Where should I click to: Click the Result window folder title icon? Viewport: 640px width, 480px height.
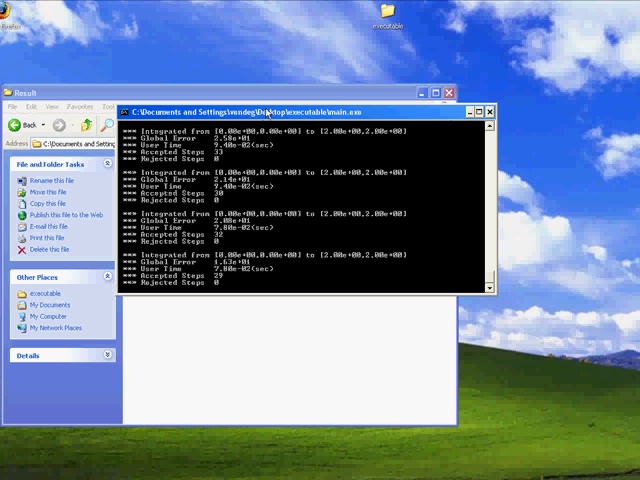(x=8, y=93)
